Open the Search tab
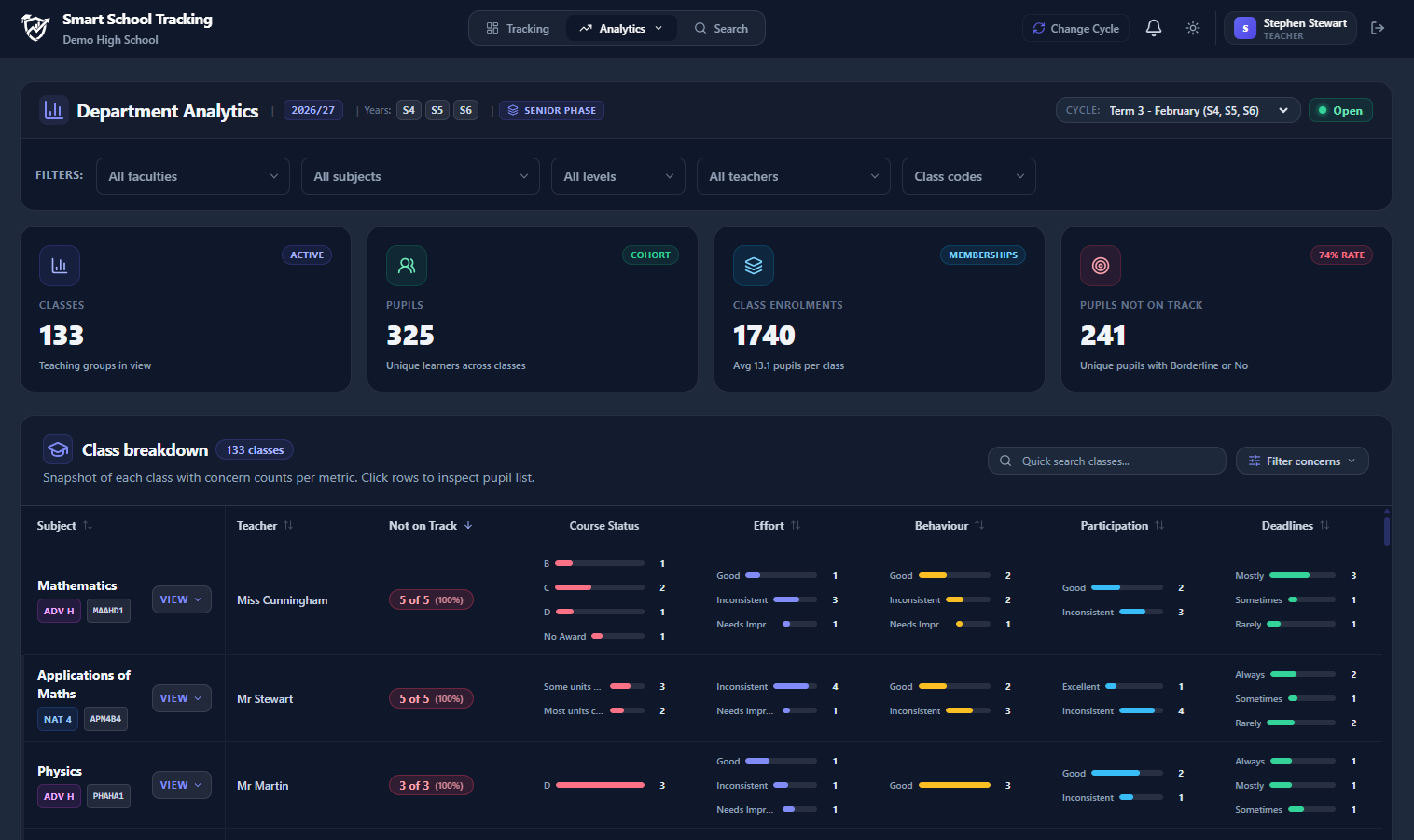Viewport: 1414px width, 840px height. [721, 28]
